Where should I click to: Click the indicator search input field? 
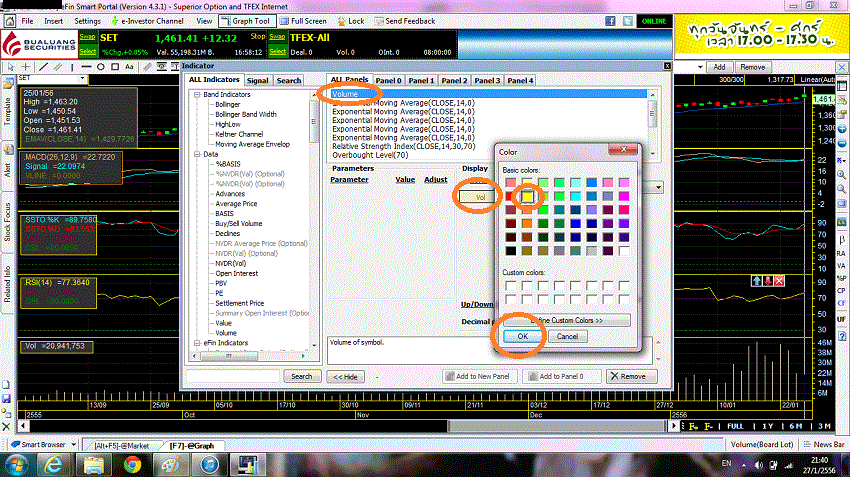[233, 376]
